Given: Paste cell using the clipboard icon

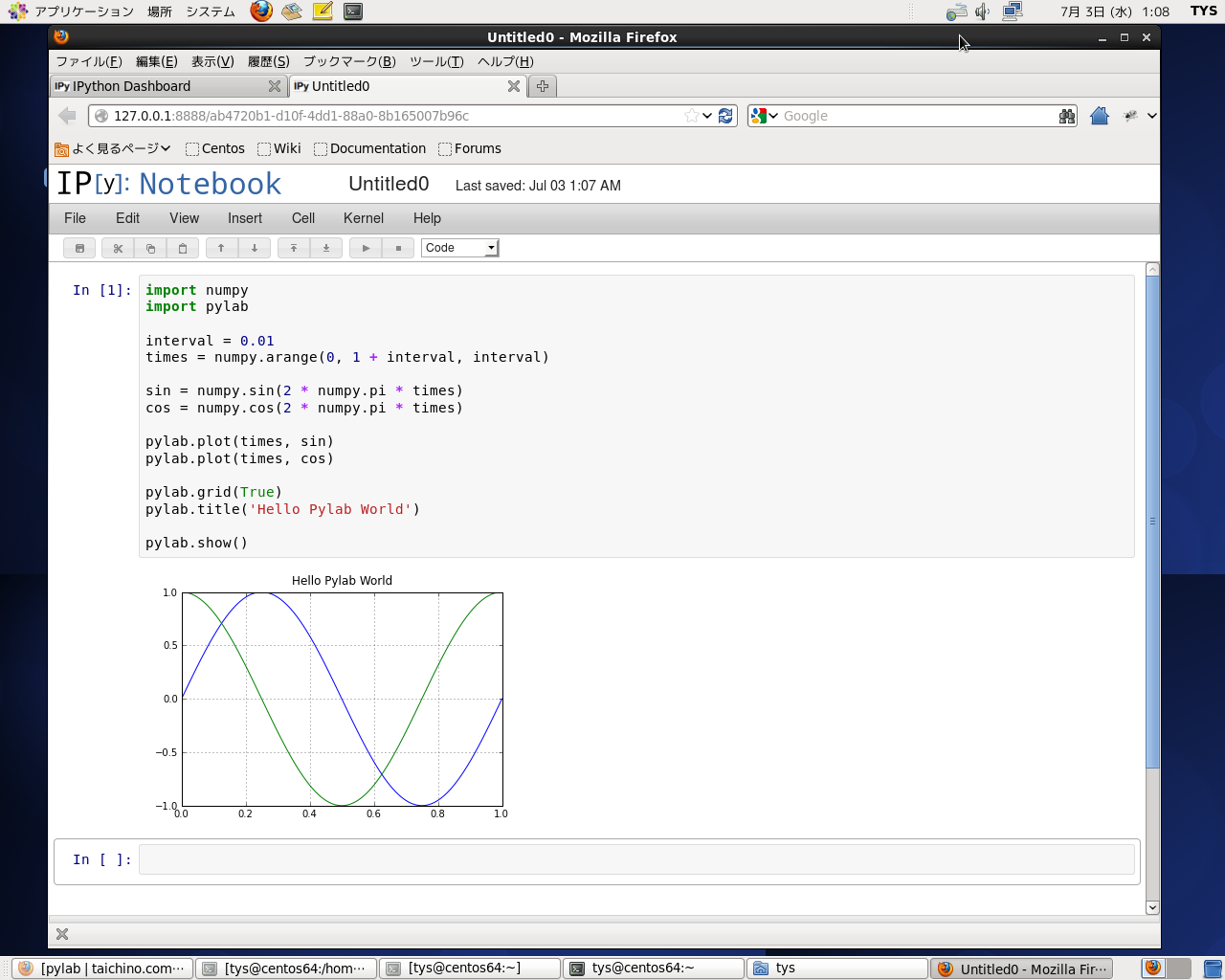Looking at the screenshot, I should click(183, 248).
